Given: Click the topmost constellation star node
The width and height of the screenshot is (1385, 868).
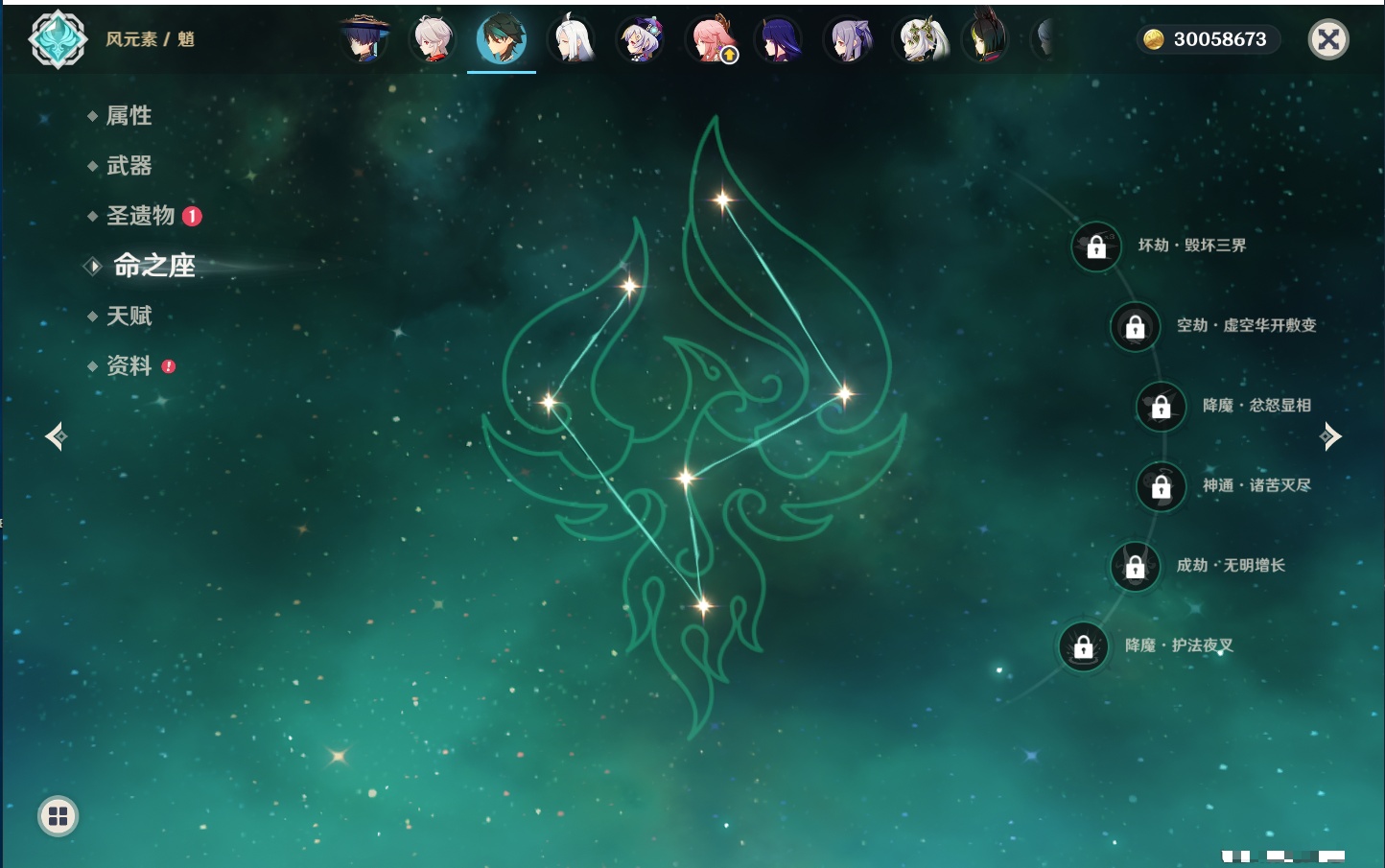Looking at the screenshot, I should (723, 199).
